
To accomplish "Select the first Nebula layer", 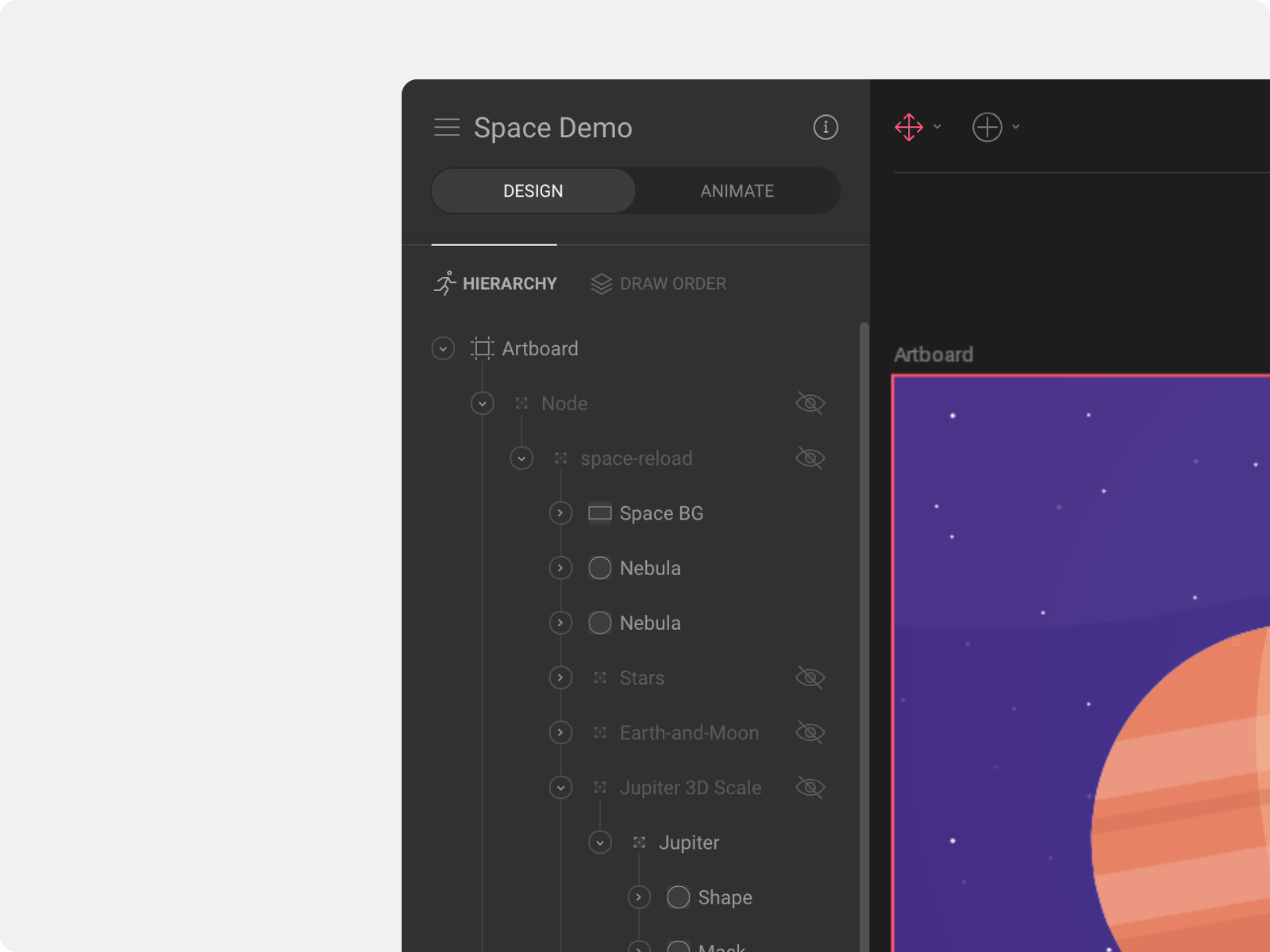I will [650, 568].
